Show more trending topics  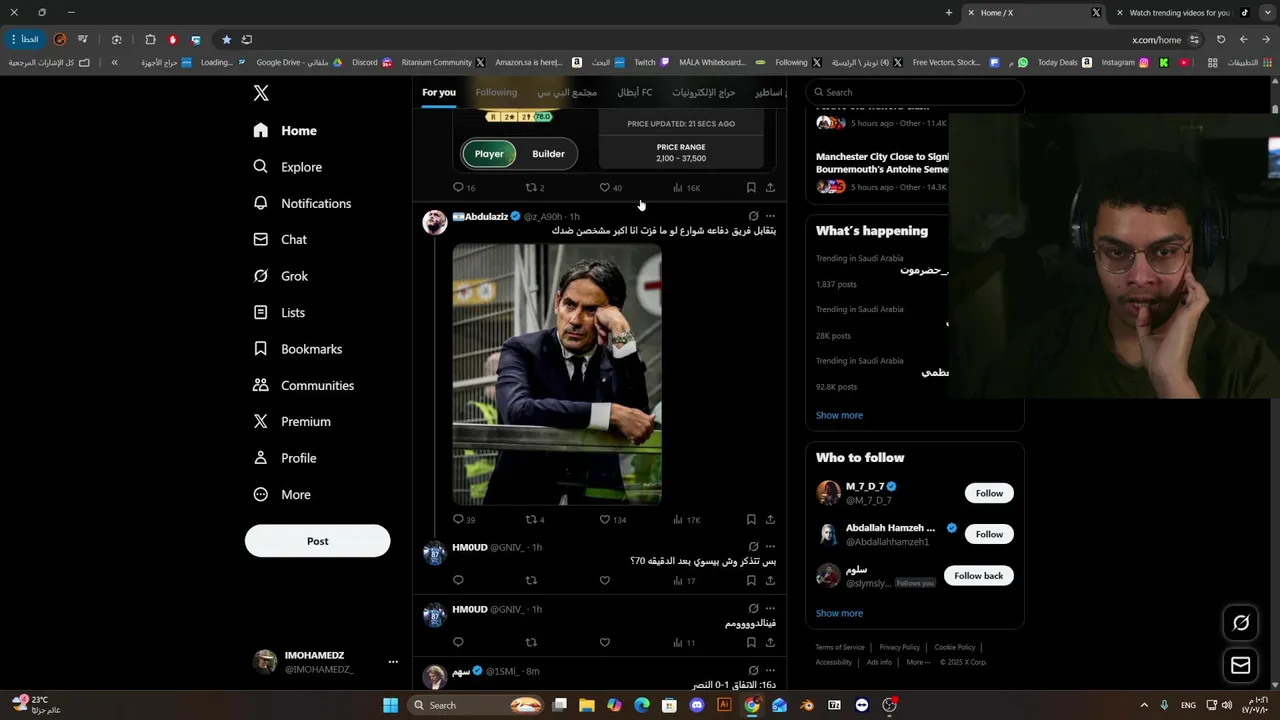coord(839,415)
